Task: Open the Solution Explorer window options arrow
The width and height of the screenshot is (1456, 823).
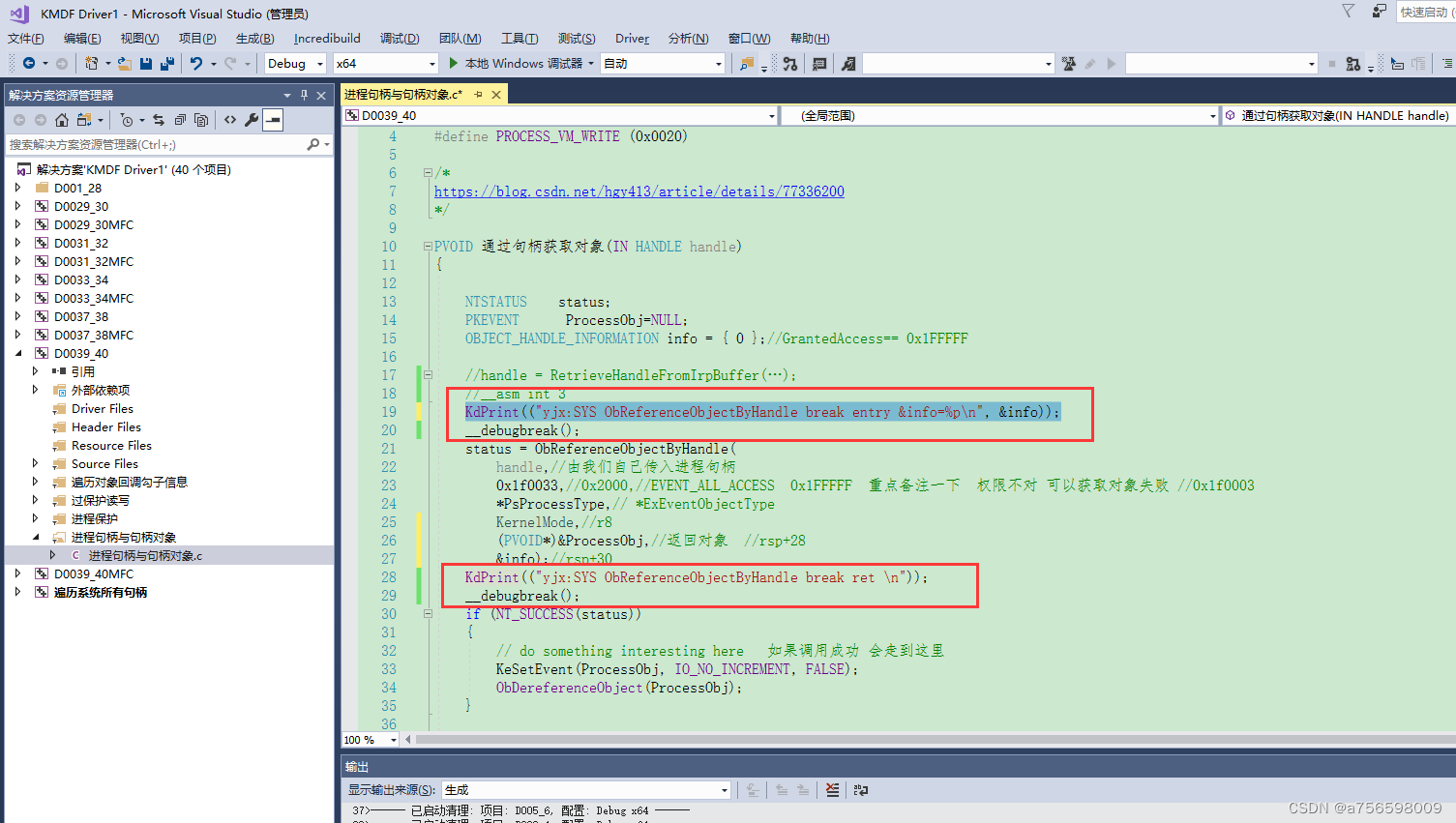Action: tap(286, 95)
